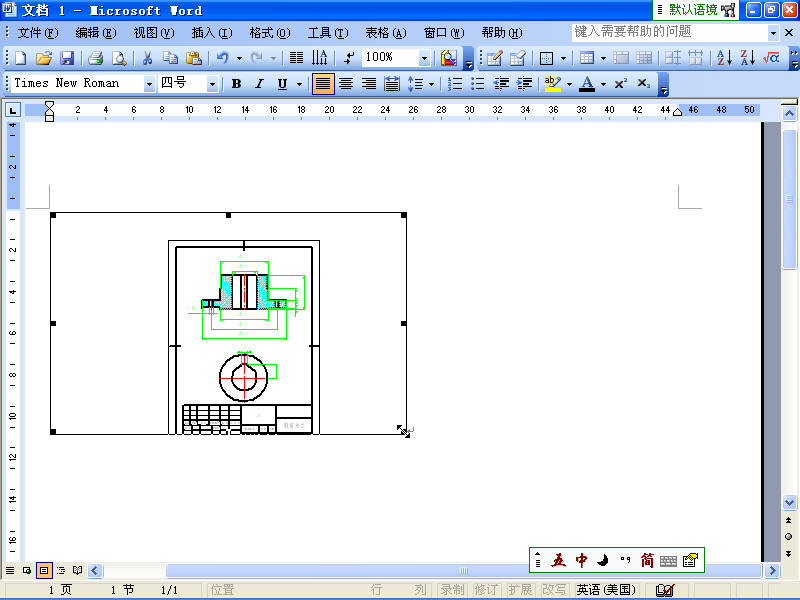The width and height of the screenshot is (800, 600).
Task: Open border style dropdown arrow
Action: click(563, 59)
